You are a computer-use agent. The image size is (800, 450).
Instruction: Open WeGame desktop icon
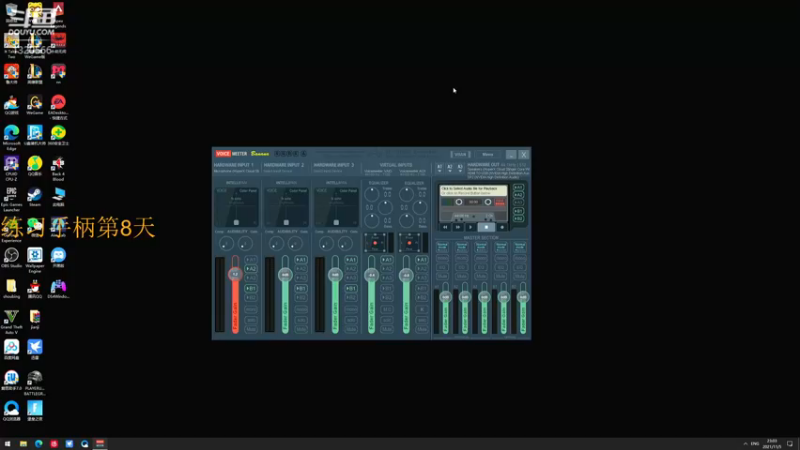coord(35,105)
